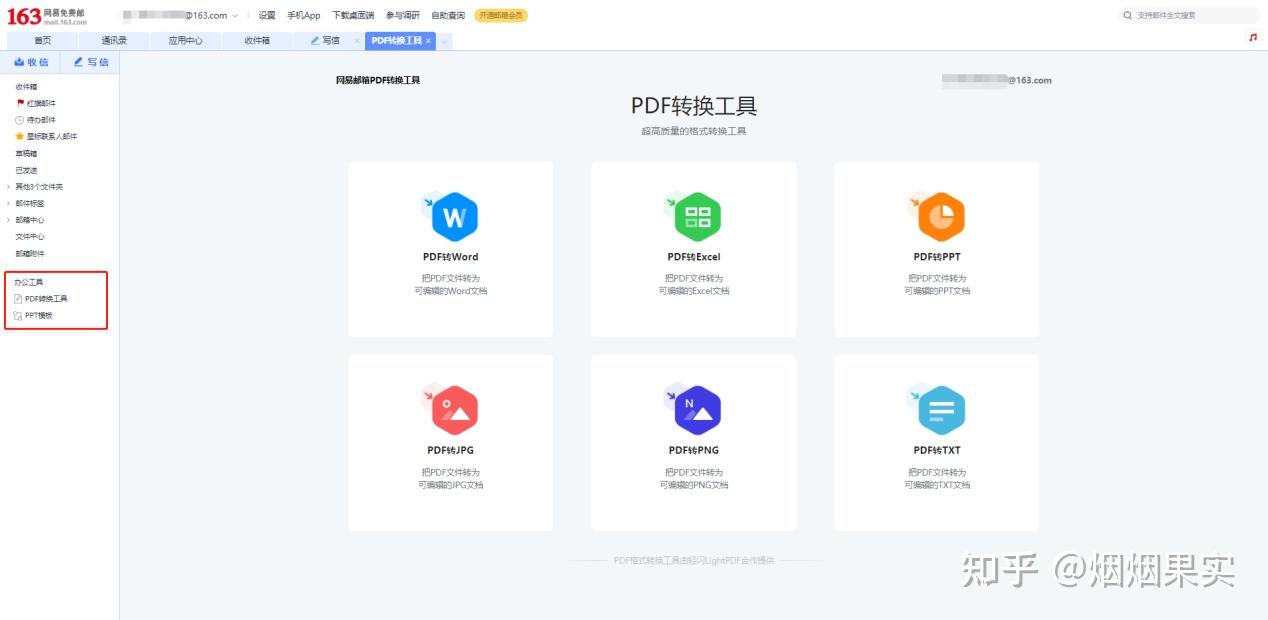Screen dimensions: 1268x620
Task: Select the 写信 tab
Action: point(330,41)
